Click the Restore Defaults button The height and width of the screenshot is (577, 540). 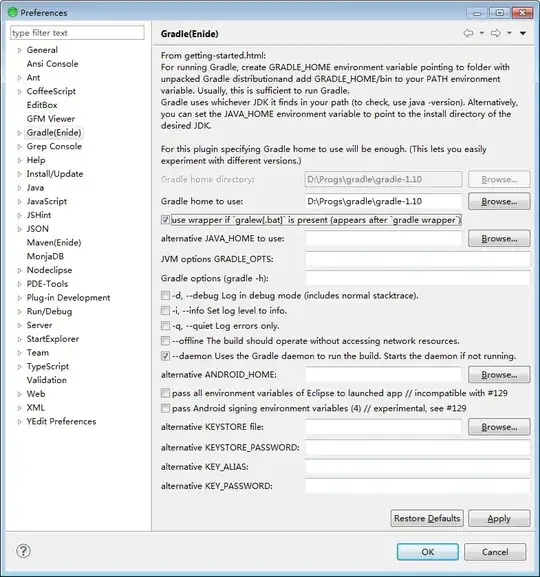[427, 518]
